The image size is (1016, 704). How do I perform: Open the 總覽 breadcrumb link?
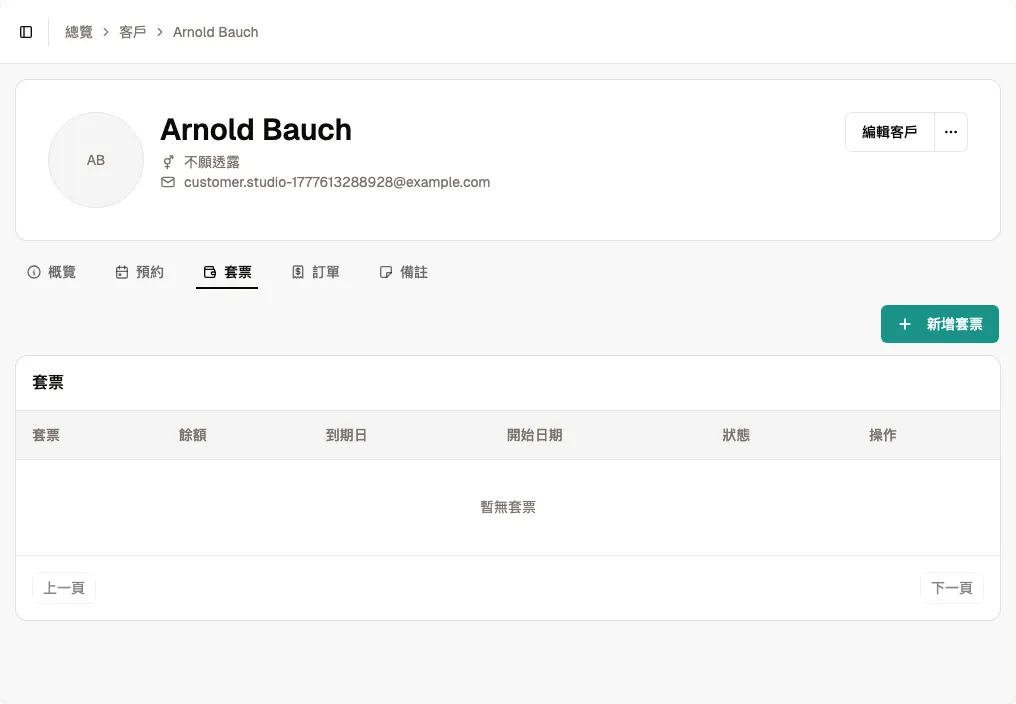79,32
